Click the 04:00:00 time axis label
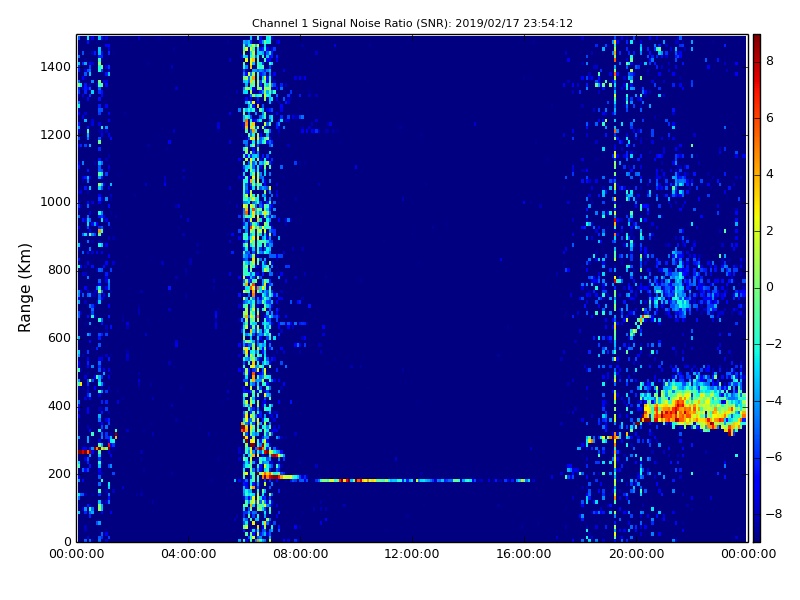 [188, 554]
